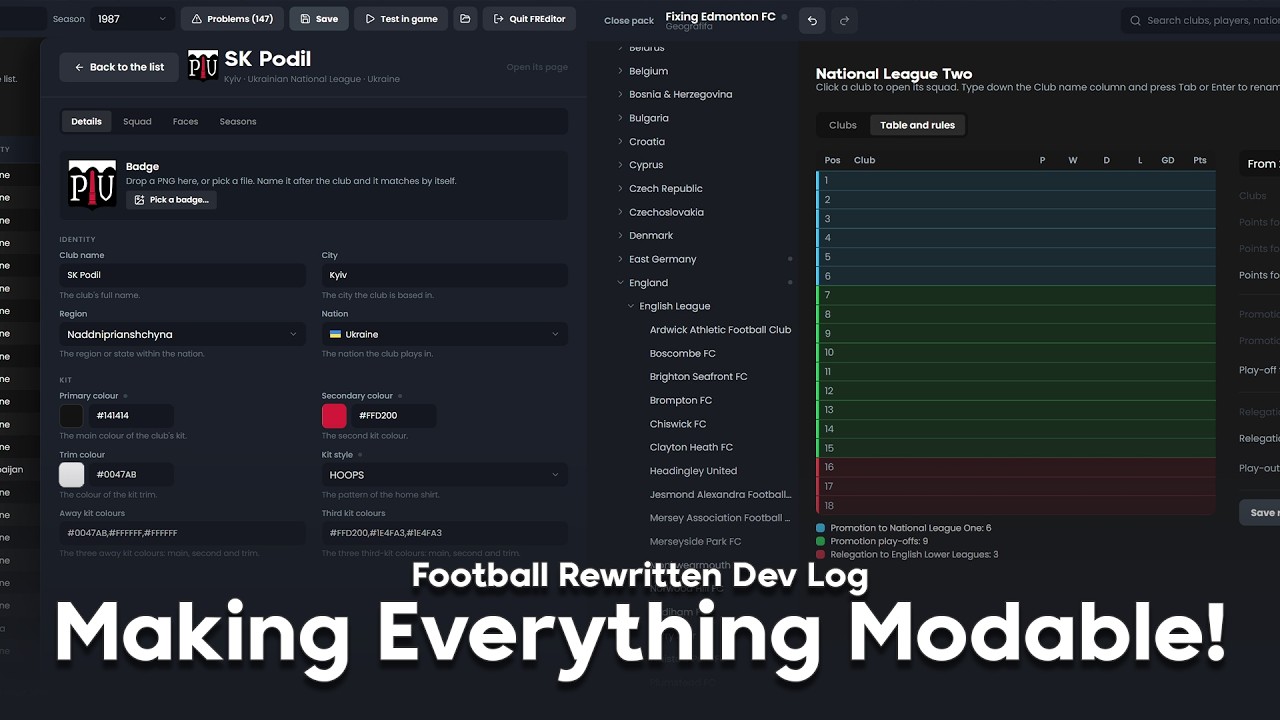Click the search magnifier icon
The height and width of the screenshot is (720, 1280).
pyautogui.click(x=1135, y=20)
